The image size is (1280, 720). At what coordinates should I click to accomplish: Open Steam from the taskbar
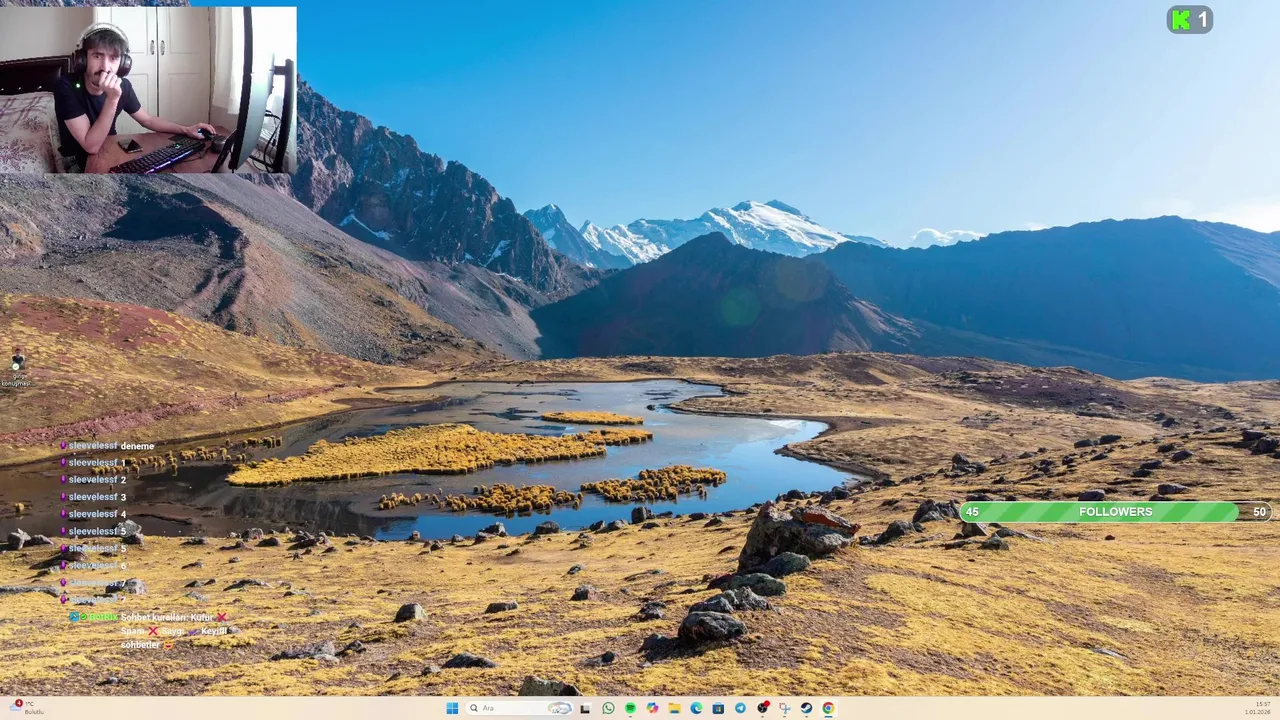(x=806, y=708)
